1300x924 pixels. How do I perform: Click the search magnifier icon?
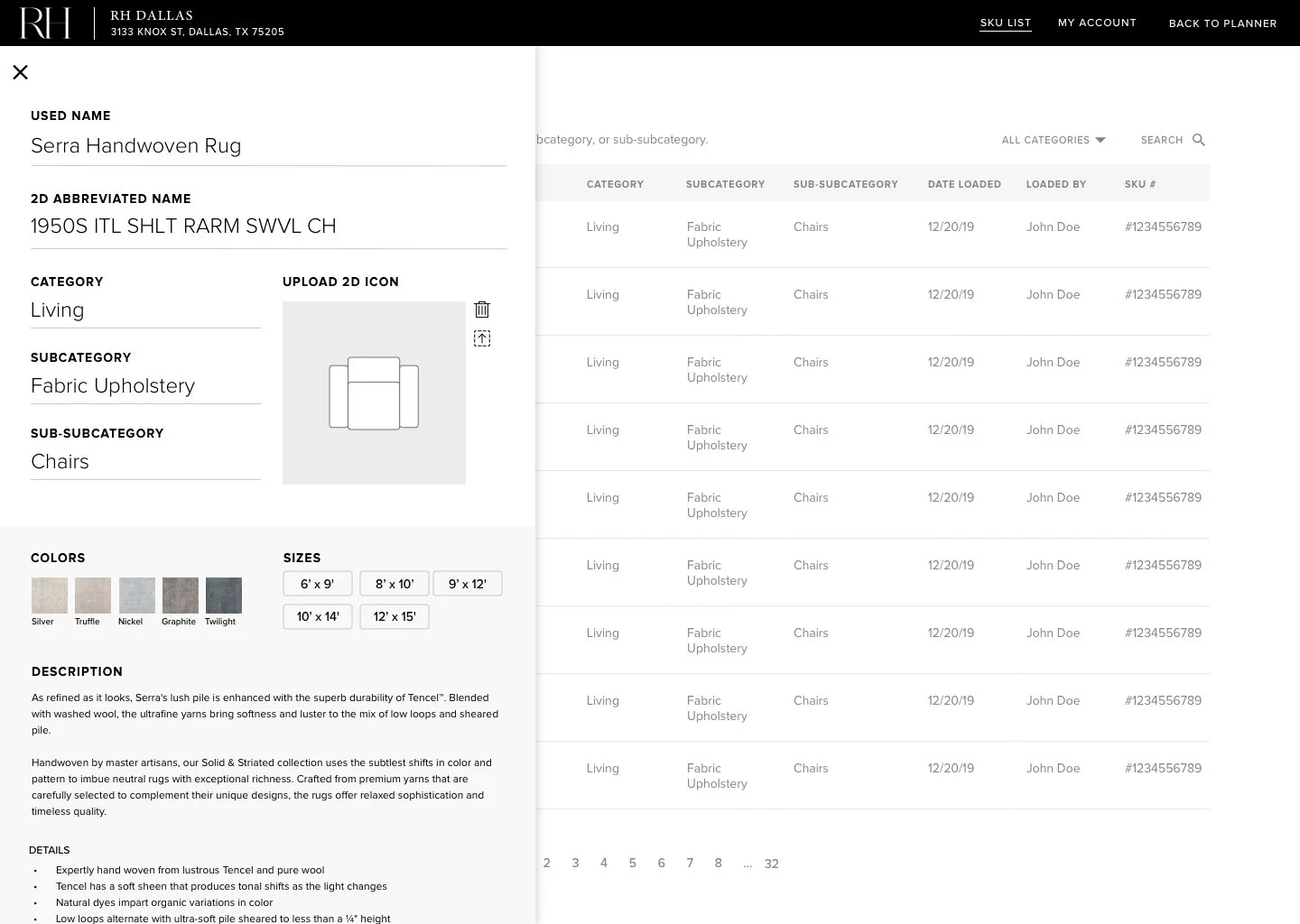tap(1199, 140)
